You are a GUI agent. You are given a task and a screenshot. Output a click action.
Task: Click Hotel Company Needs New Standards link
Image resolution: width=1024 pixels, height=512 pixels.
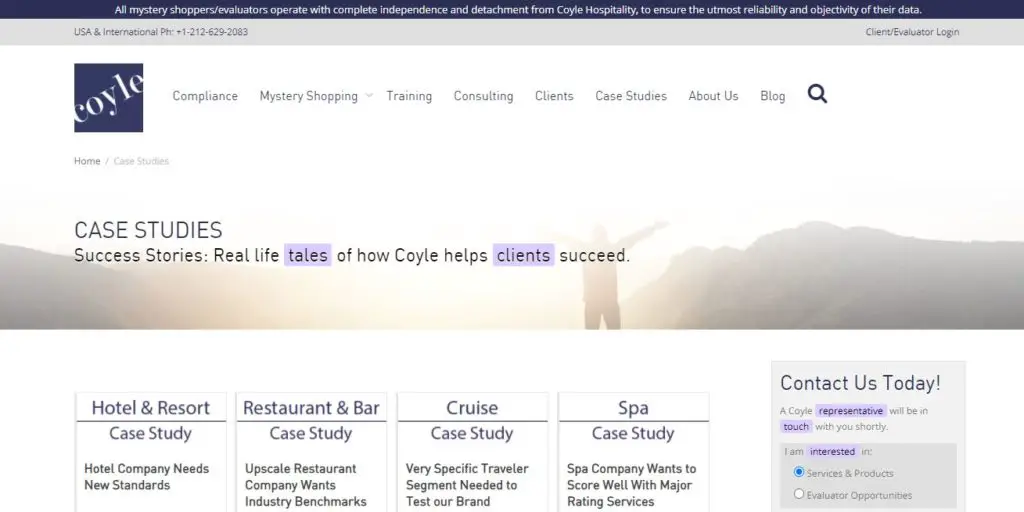[146, 477]
